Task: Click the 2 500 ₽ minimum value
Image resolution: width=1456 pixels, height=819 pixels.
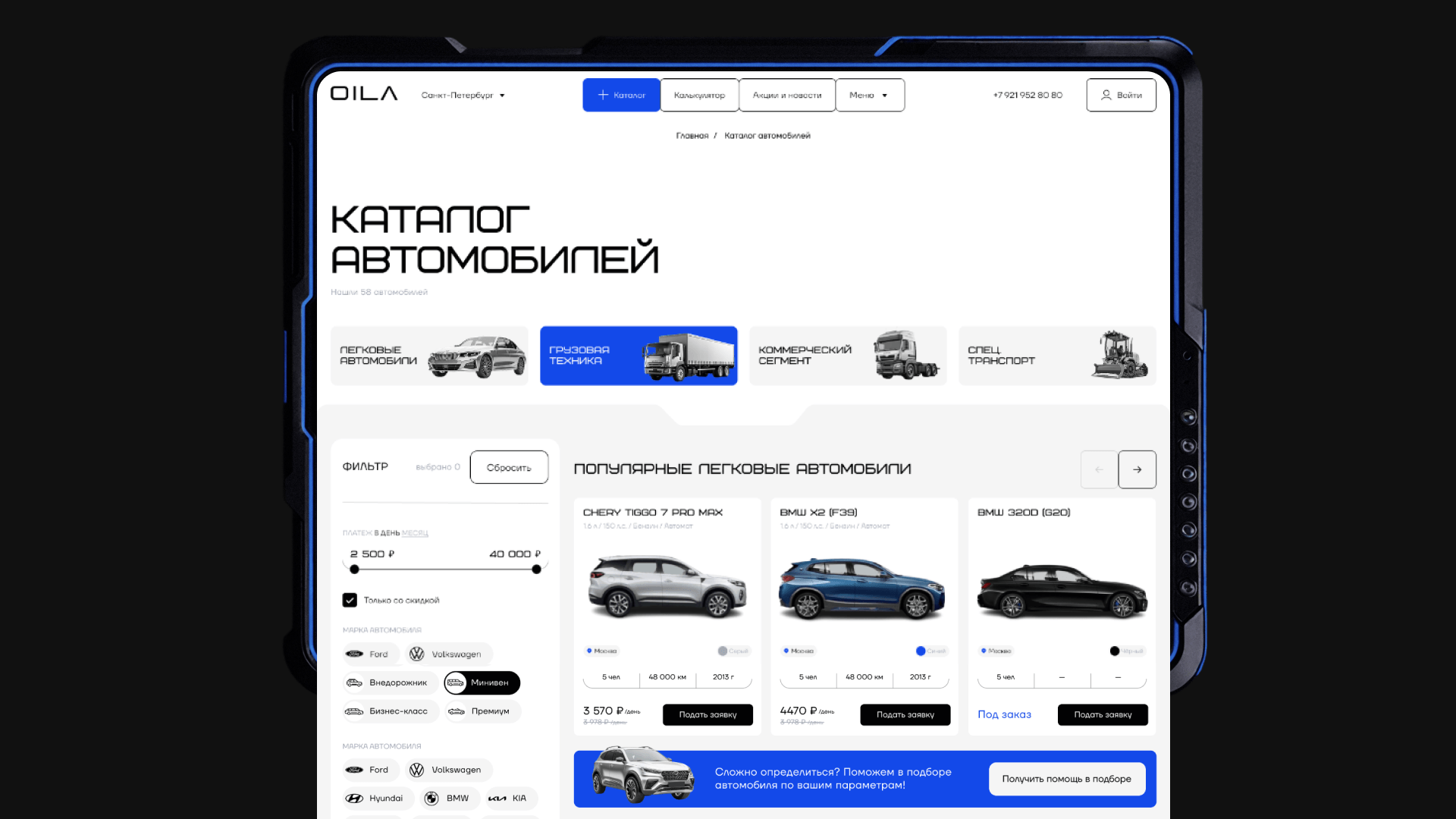Action: [372, 554]
